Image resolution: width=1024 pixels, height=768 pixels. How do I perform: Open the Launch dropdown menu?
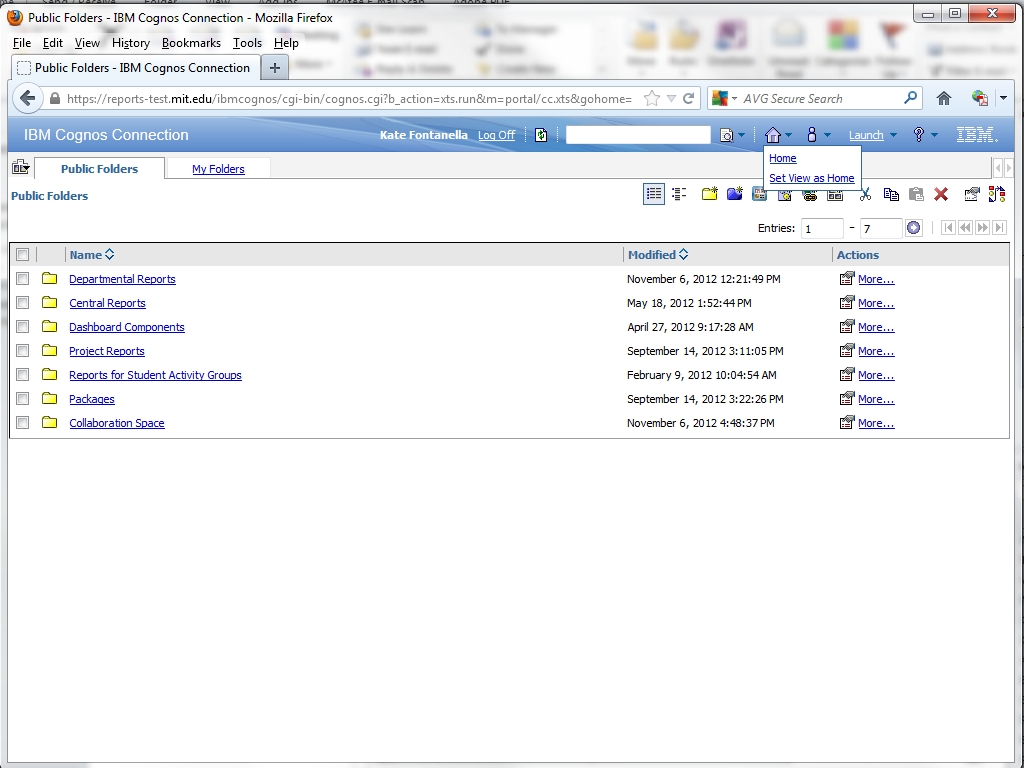click(872, 135)
